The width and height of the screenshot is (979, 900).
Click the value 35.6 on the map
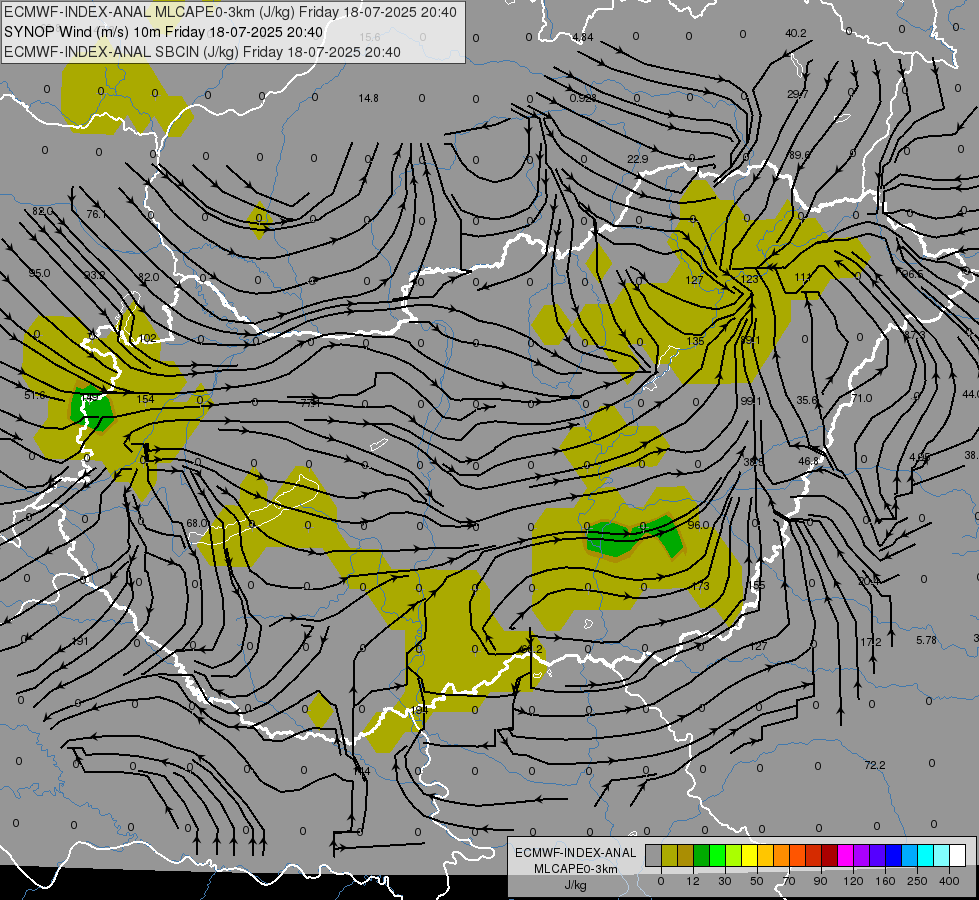pyautogui.click(x=807, y=400)
